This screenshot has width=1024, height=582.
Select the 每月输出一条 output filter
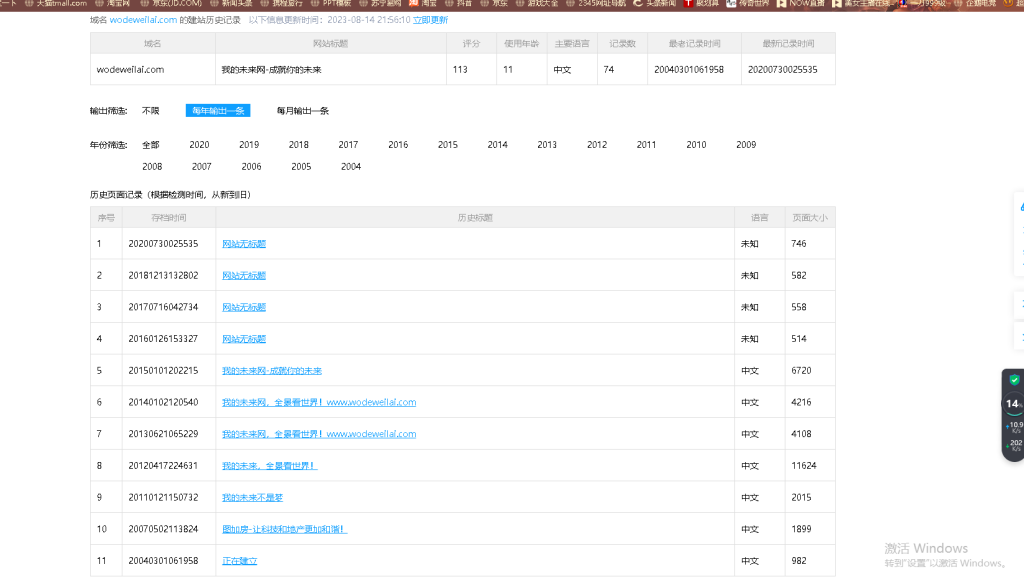point(302,111)
